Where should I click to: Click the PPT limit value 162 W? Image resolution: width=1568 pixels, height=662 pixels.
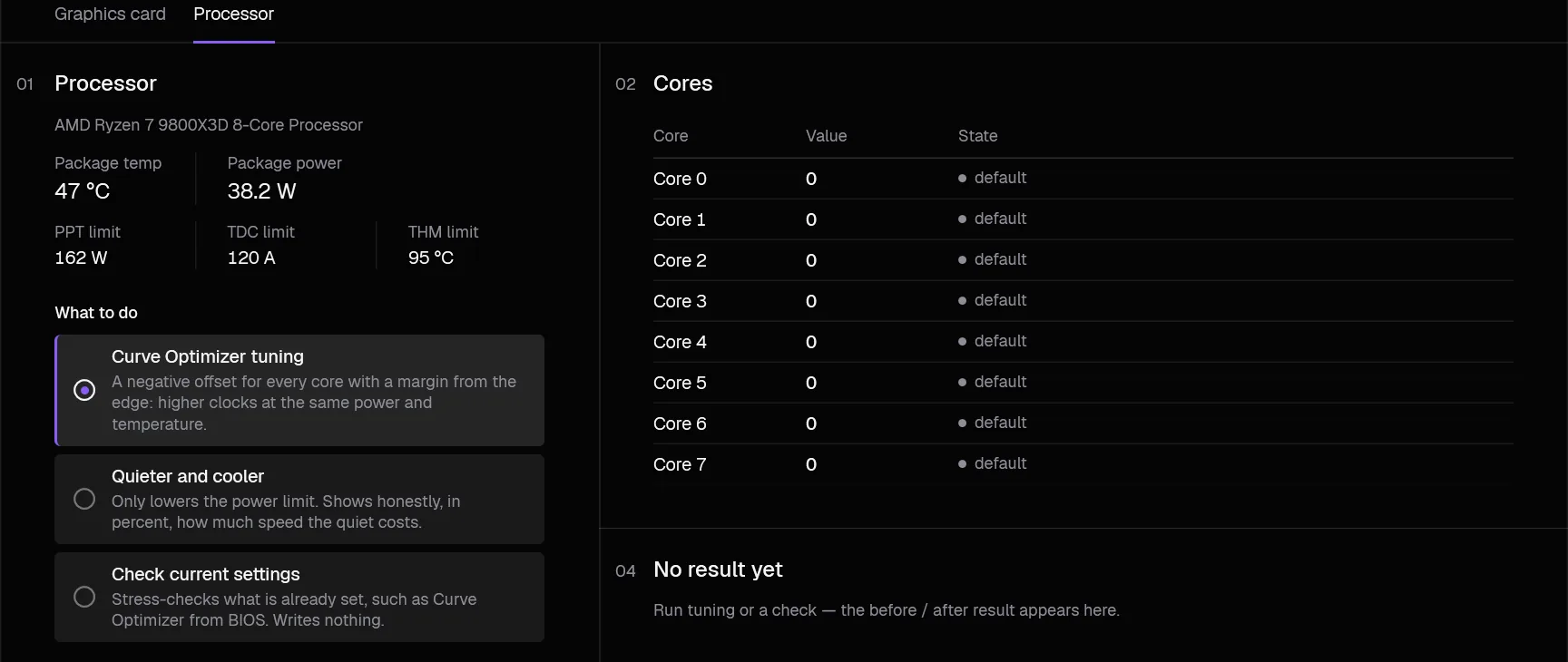click(81, 258)
